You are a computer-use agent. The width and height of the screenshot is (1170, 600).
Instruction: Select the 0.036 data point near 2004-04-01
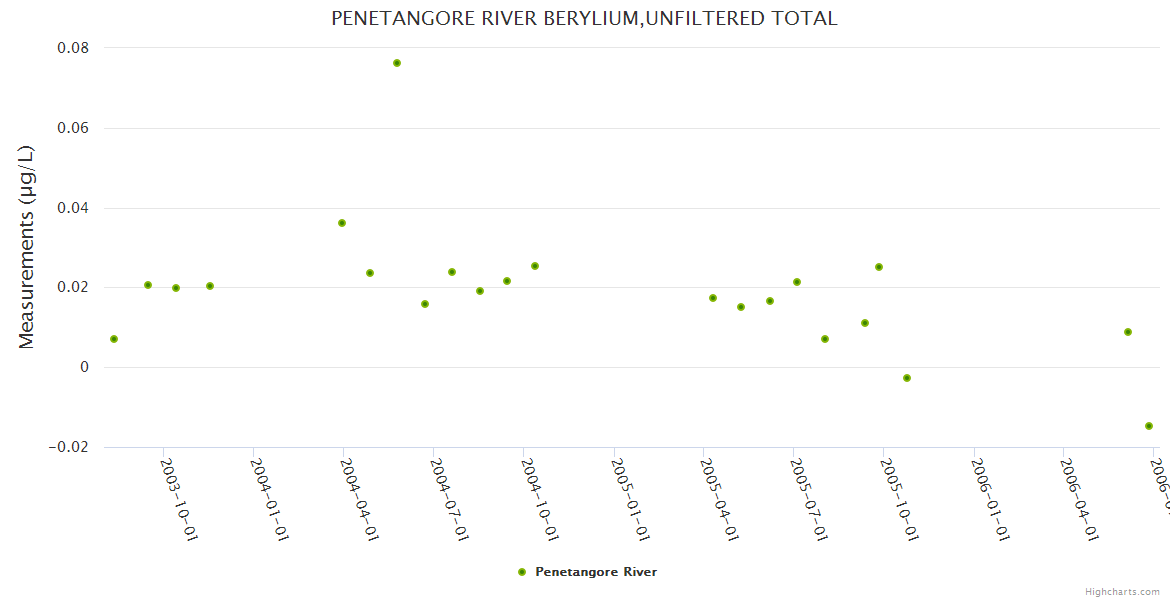coord(342,223)
